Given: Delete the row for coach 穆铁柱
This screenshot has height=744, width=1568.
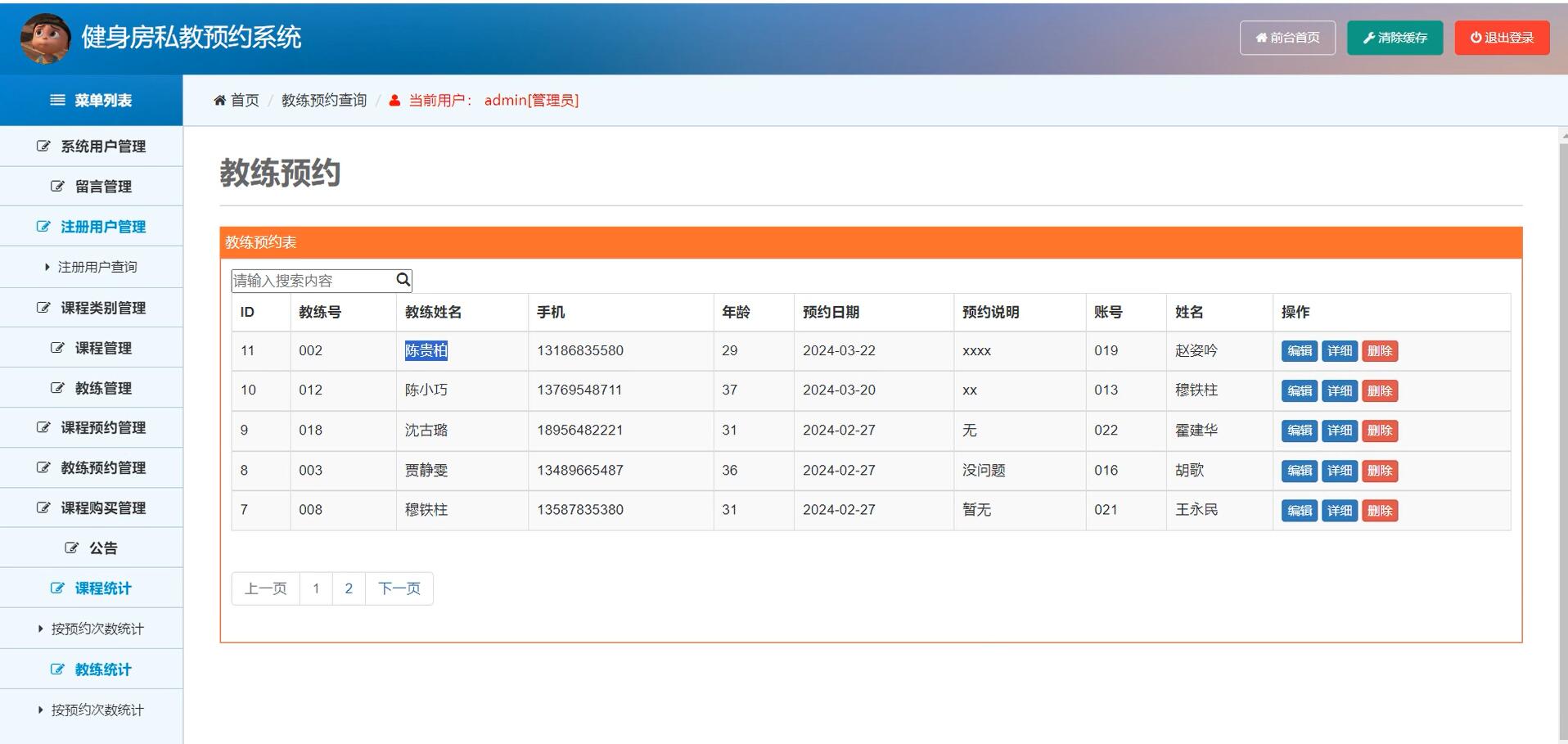Looking at the screenshot, I should coord(1380,511).
